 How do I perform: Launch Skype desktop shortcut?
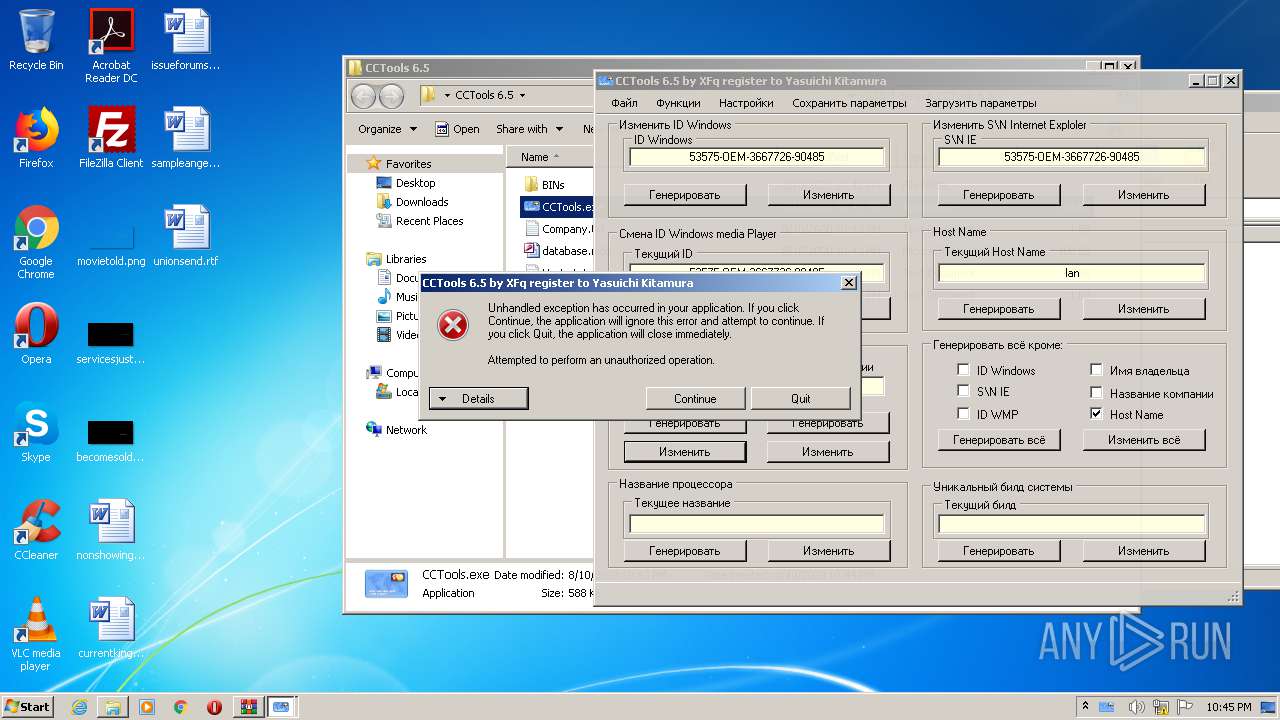coord(36,431)
